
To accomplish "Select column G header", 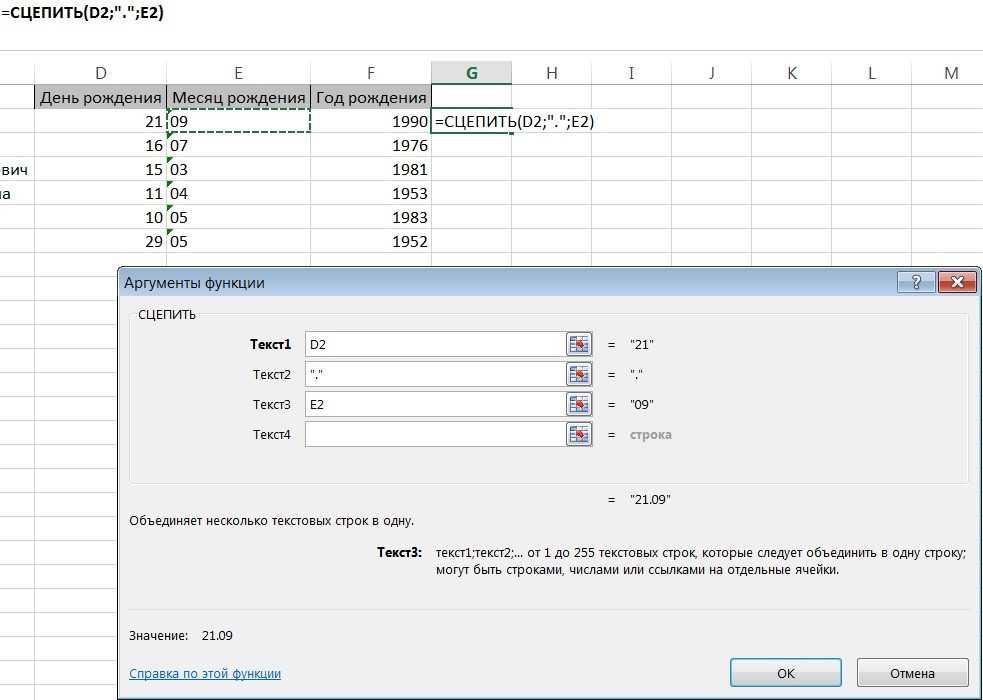I will coord(471,73).
